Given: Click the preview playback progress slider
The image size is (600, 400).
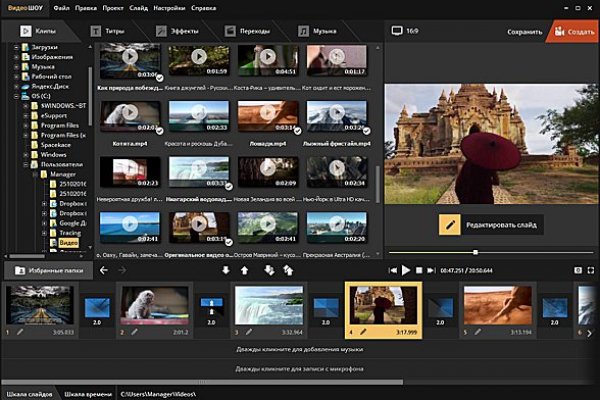Looking at the screenshot, I should [x=475, y=252].
